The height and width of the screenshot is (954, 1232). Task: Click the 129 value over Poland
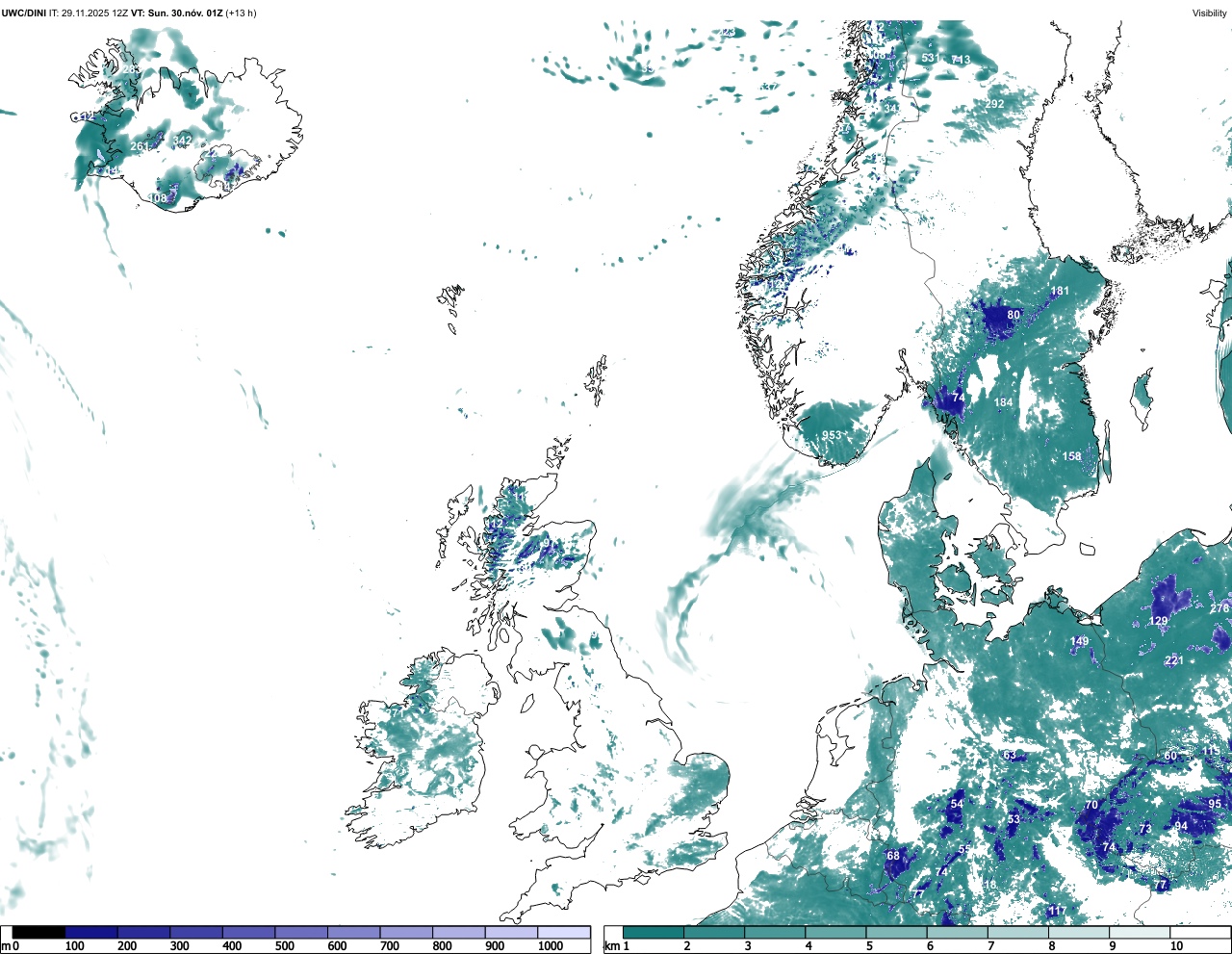point(1158,621)
